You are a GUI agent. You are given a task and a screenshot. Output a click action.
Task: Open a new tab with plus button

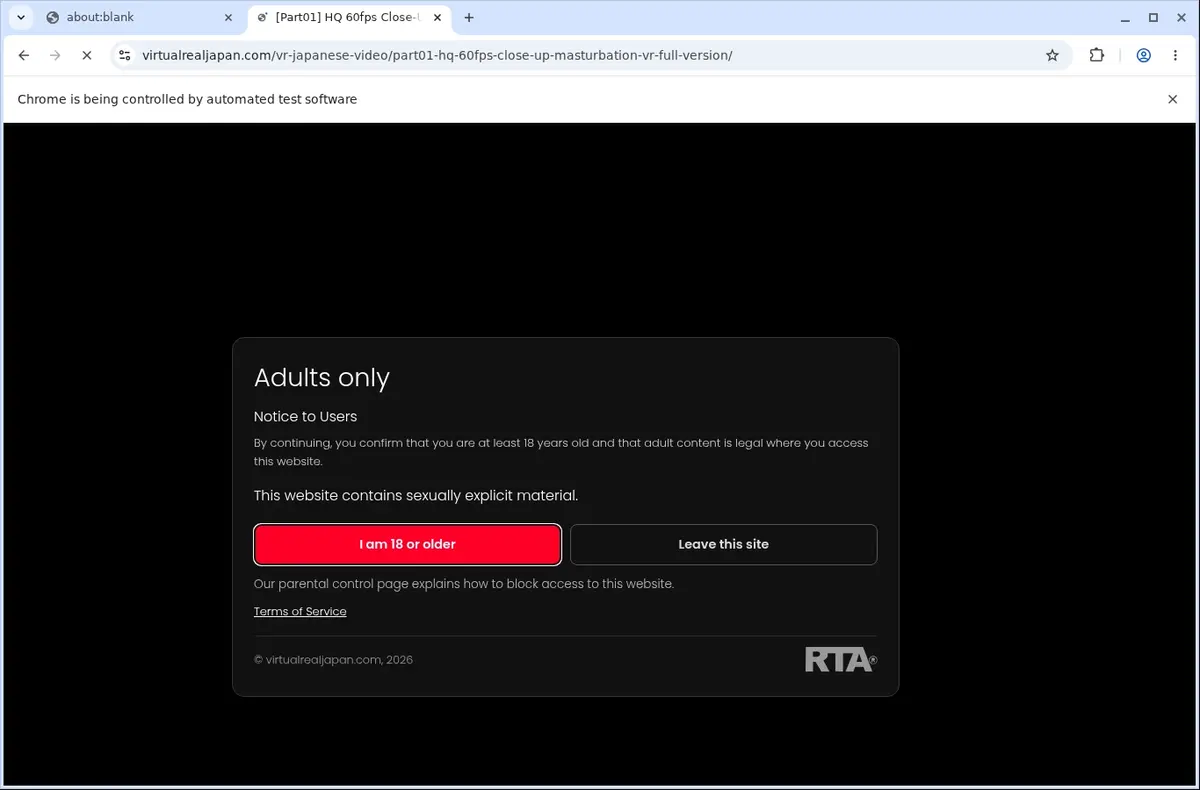click(x=469, y=17)
